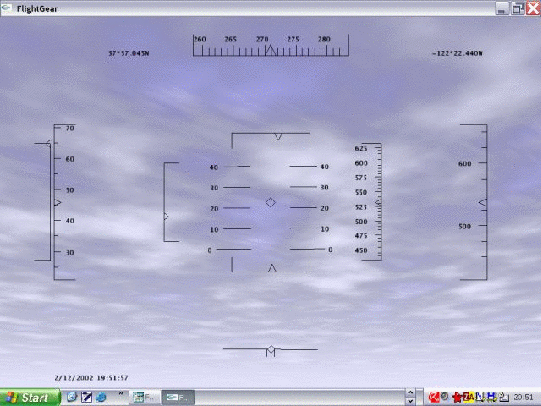Click the blue H system tray icon
The image size is (541, 406).
pos(492,397)
